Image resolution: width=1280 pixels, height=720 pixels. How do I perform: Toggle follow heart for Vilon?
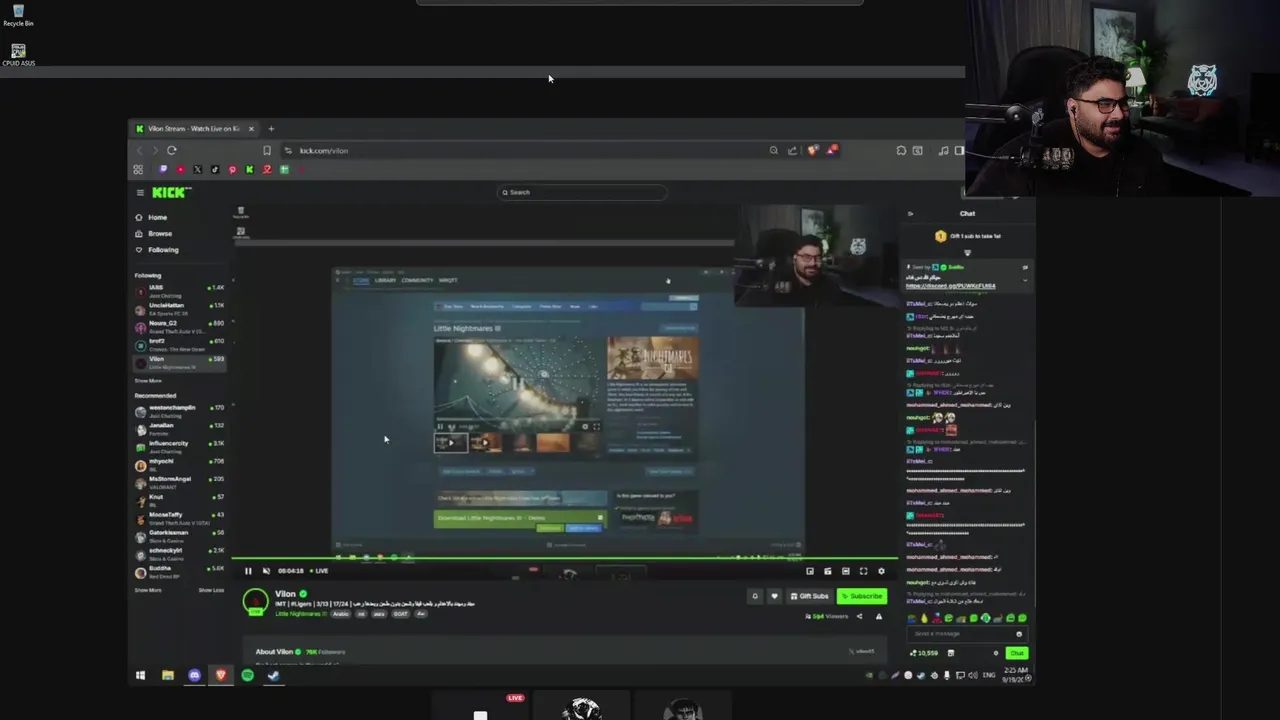click(773, 596)
